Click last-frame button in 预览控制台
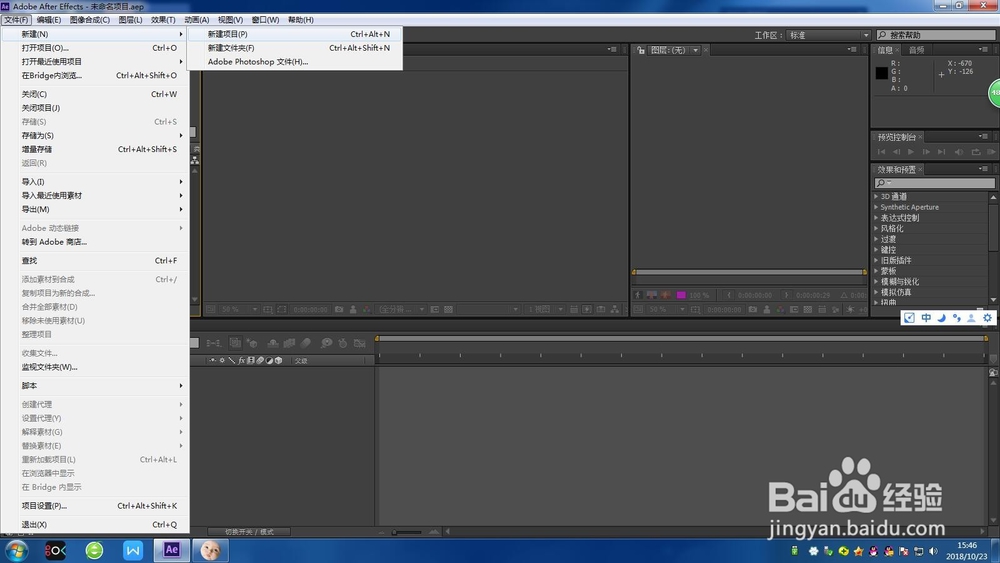Screen dimensions: 1000x563 point(942,152)
